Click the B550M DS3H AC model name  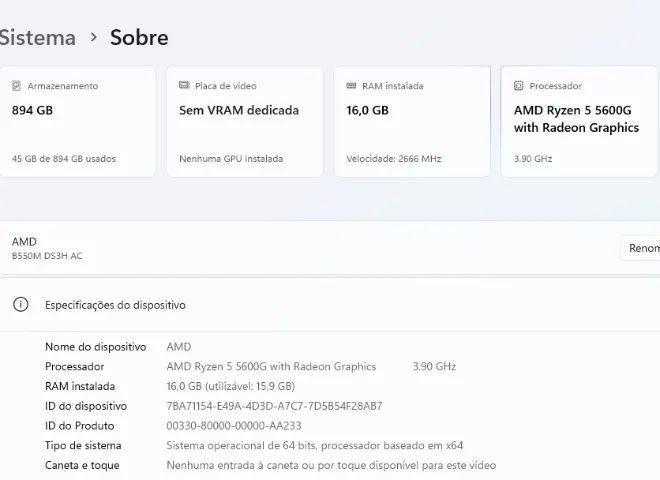tap(47, 256)
